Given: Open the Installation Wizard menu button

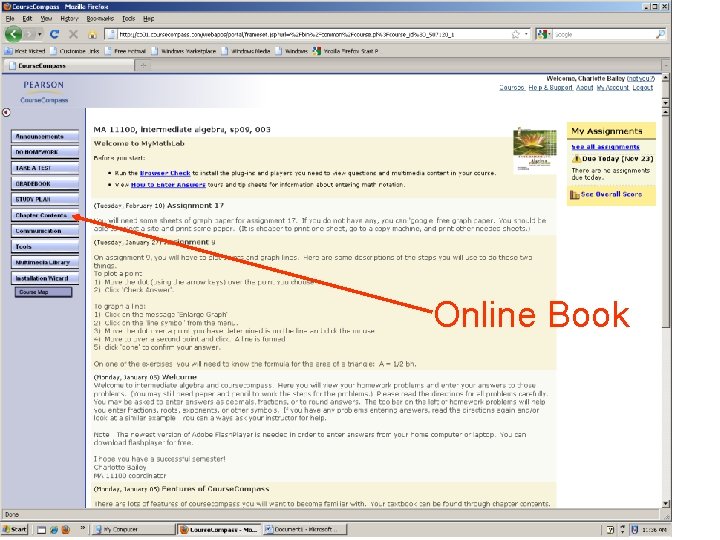Looking at the screenshot, I should point(45,278).
